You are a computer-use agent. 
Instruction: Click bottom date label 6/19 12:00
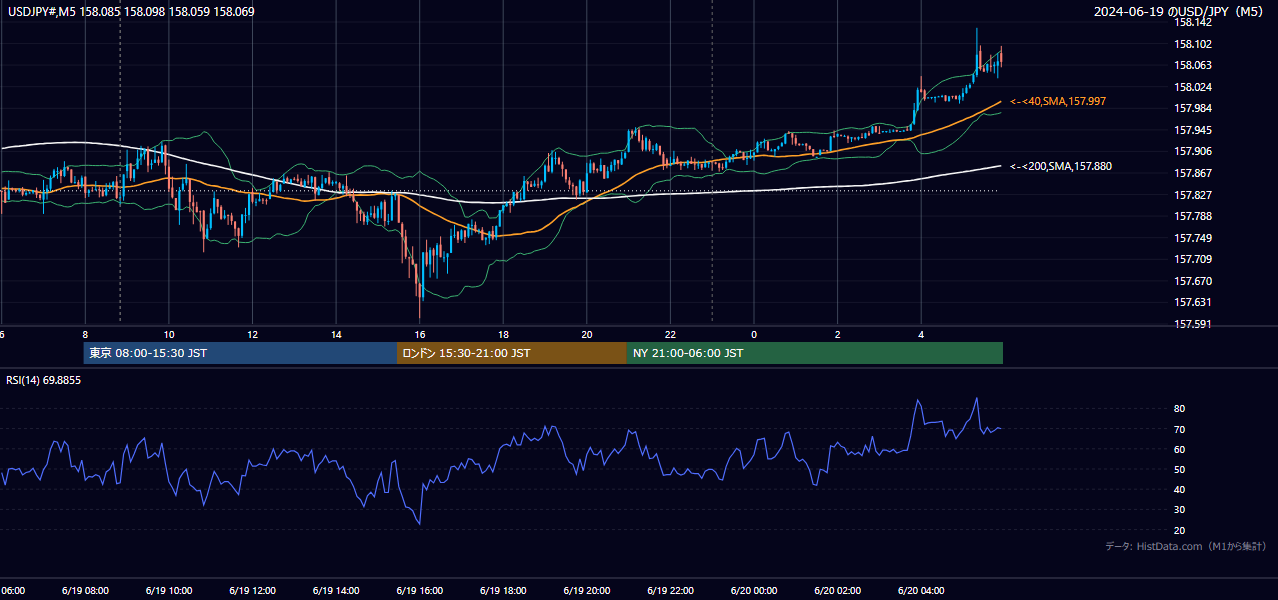(x=252, y=590)
